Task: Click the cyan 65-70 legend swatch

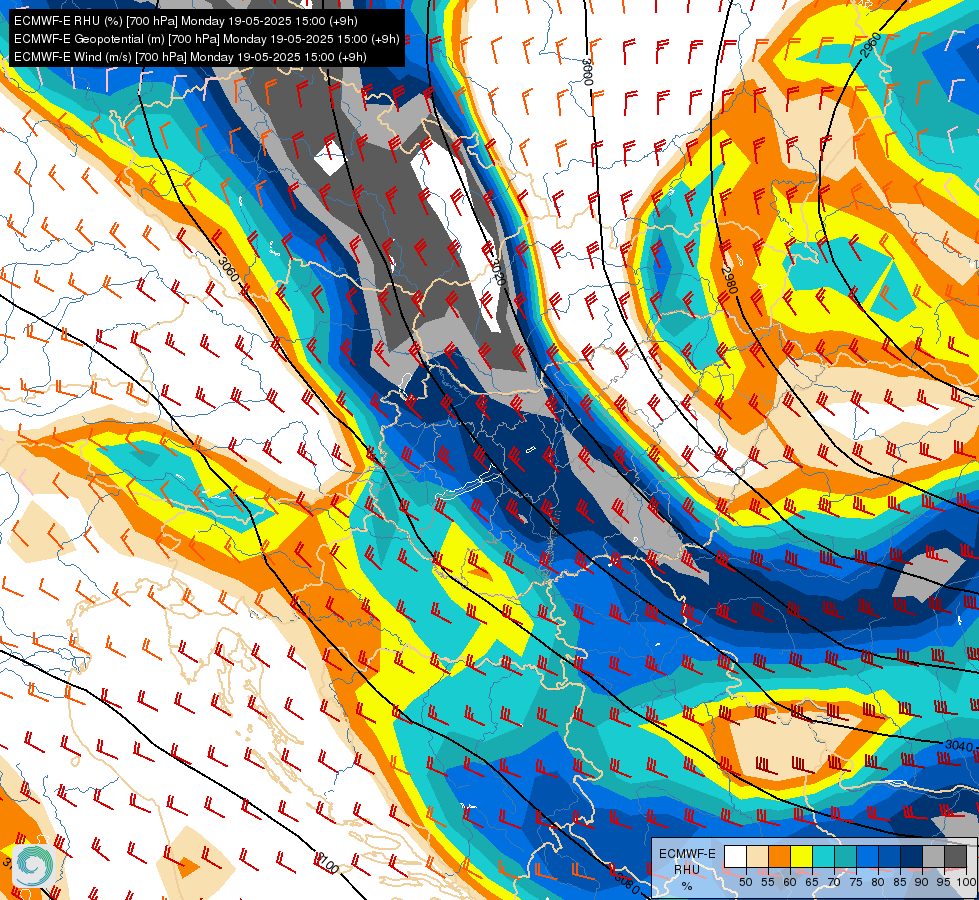Action: click(x=824, y=856)
